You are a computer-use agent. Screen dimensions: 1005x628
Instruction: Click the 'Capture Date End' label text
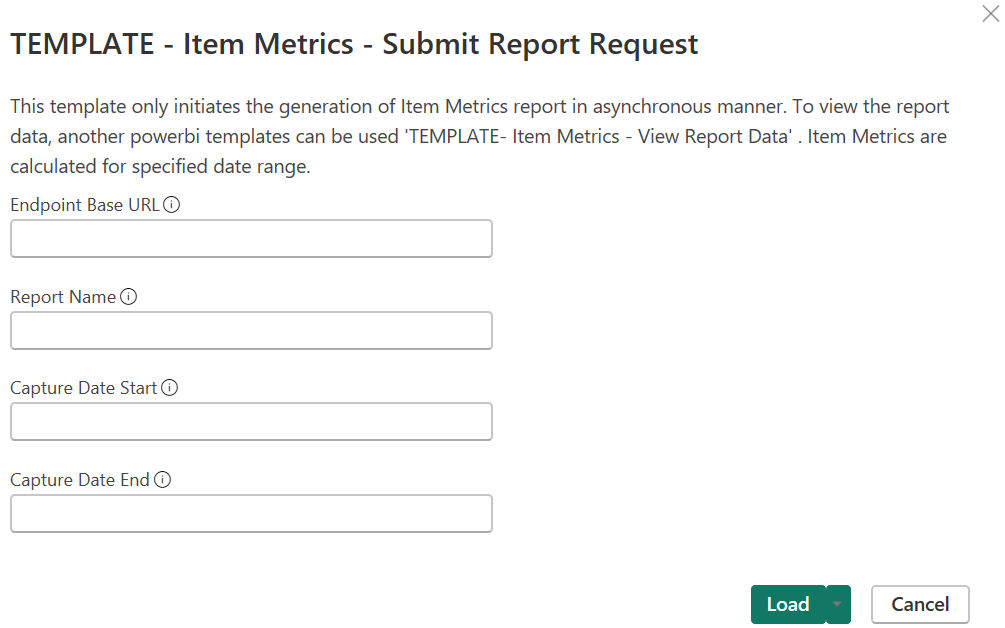(79, 480)
